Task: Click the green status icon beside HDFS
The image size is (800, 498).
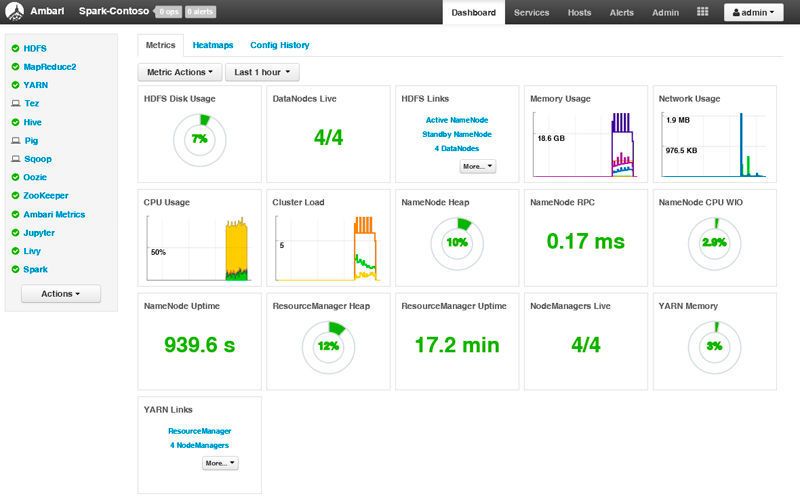Action: coord(15,48)
